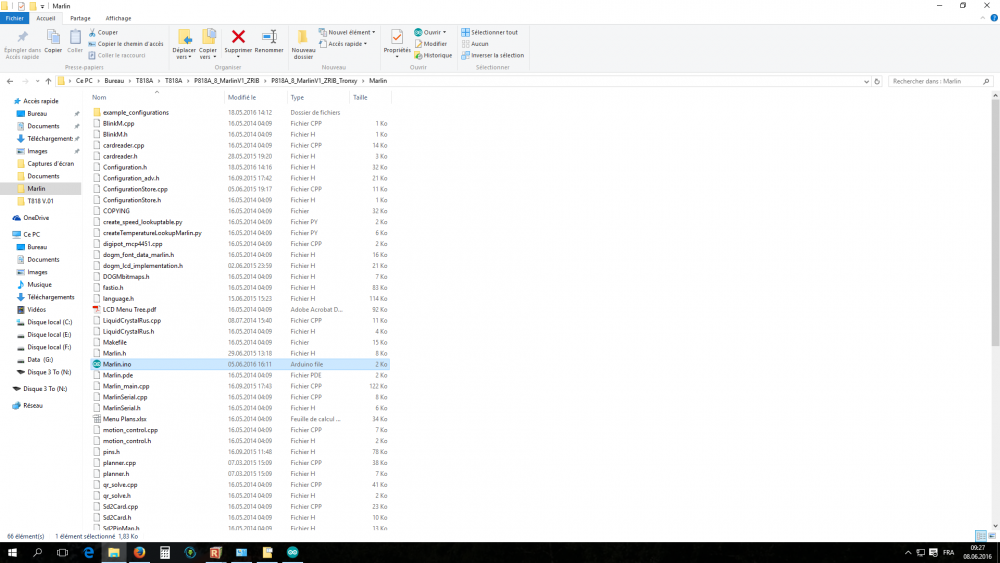This screenshot has height=563, width=1000.
Task: Open Historique in the ribbon
Action: [433, 55]
